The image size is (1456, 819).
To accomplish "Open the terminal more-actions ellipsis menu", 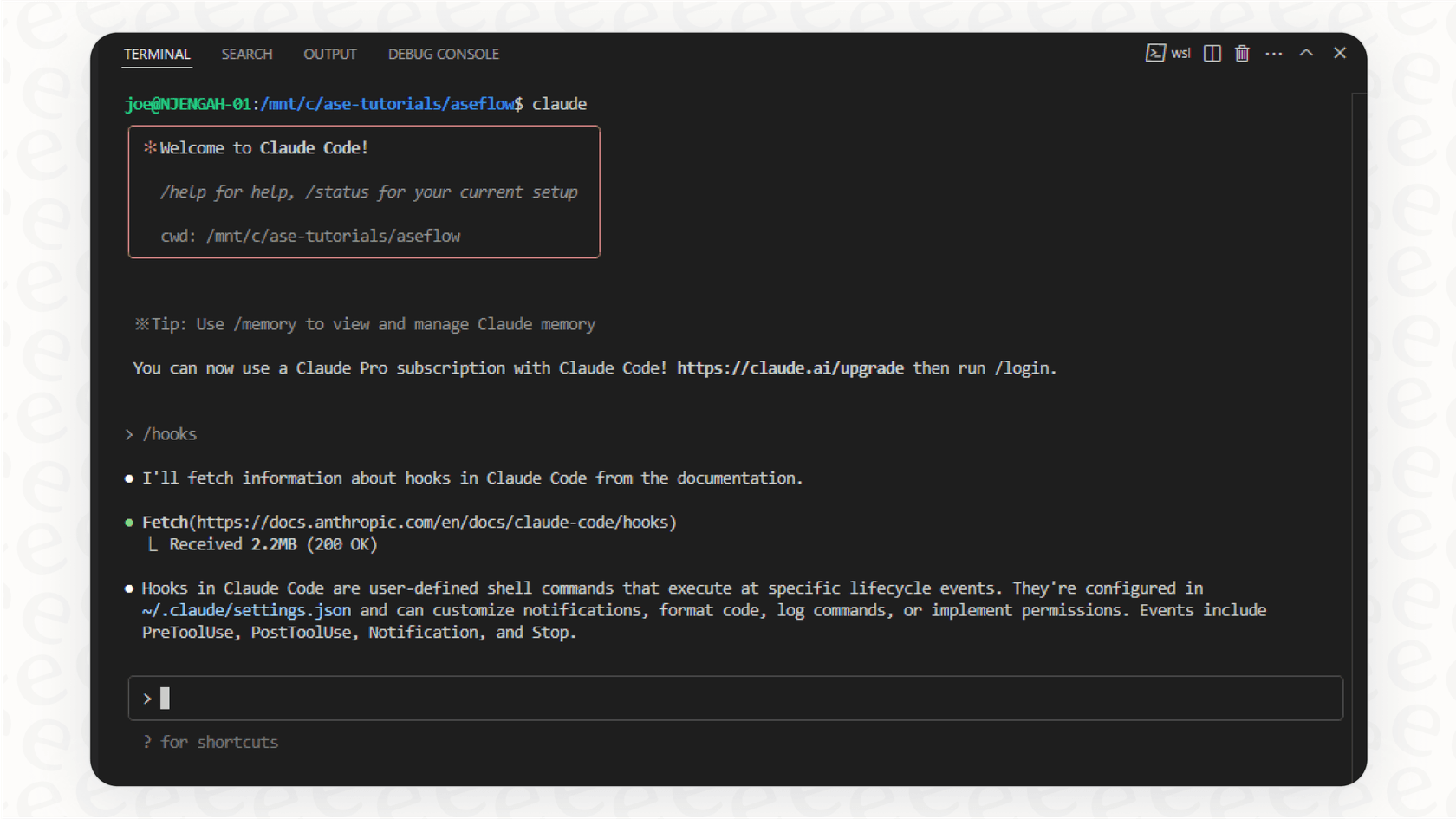I will [x=1274, y=53].
